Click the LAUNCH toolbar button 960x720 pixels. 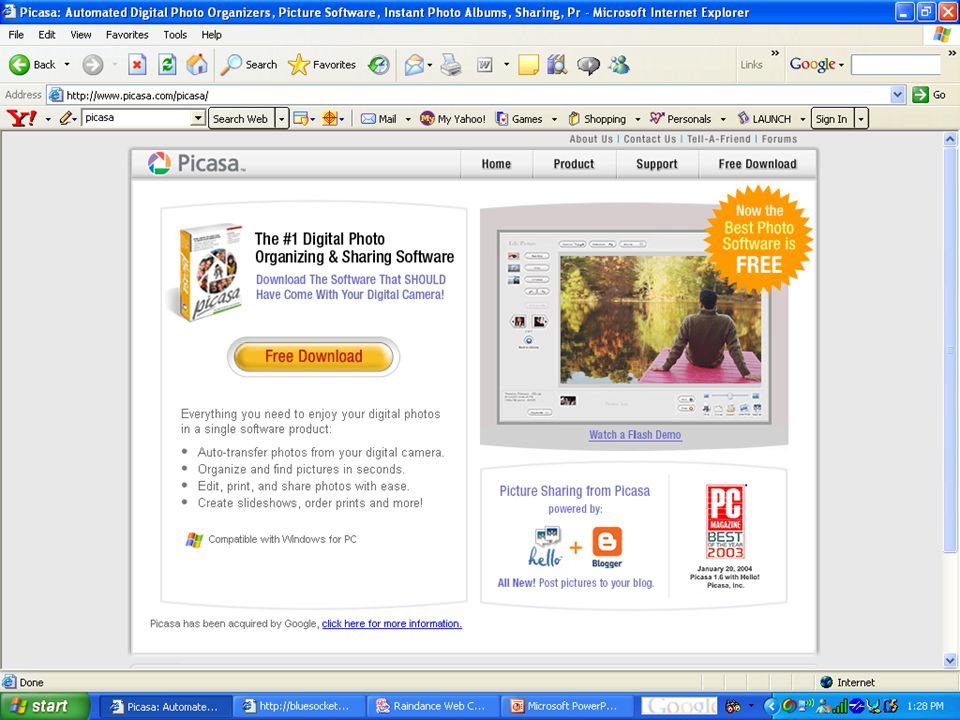point(764,119)
